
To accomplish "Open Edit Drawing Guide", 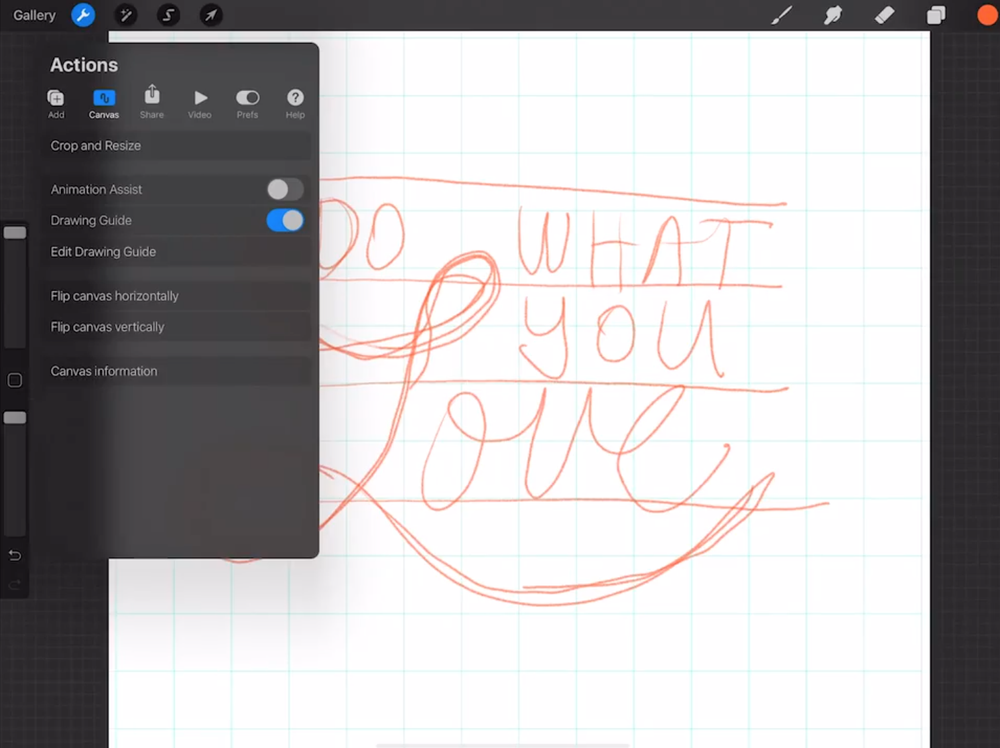I will coord(102,251).
